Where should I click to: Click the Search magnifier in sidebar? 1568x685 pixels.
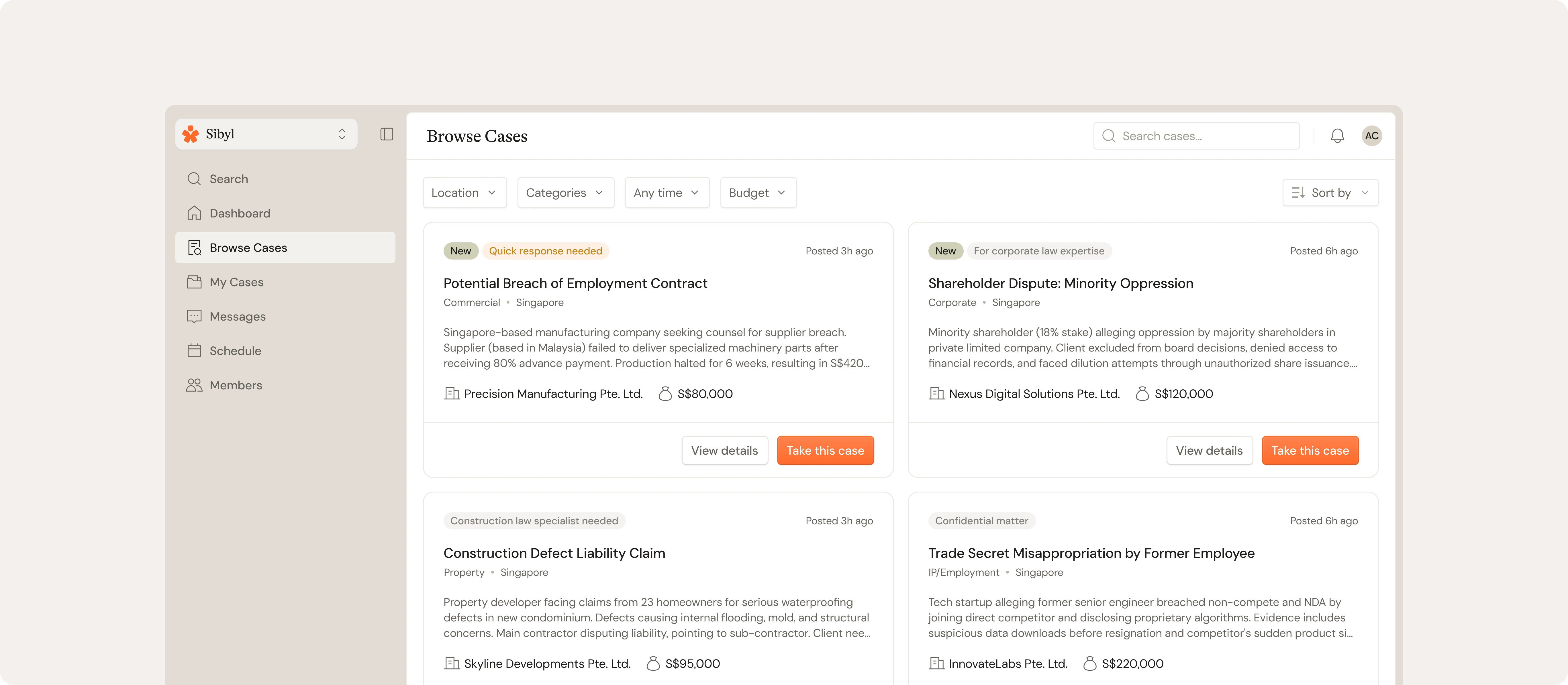(194, 179)
